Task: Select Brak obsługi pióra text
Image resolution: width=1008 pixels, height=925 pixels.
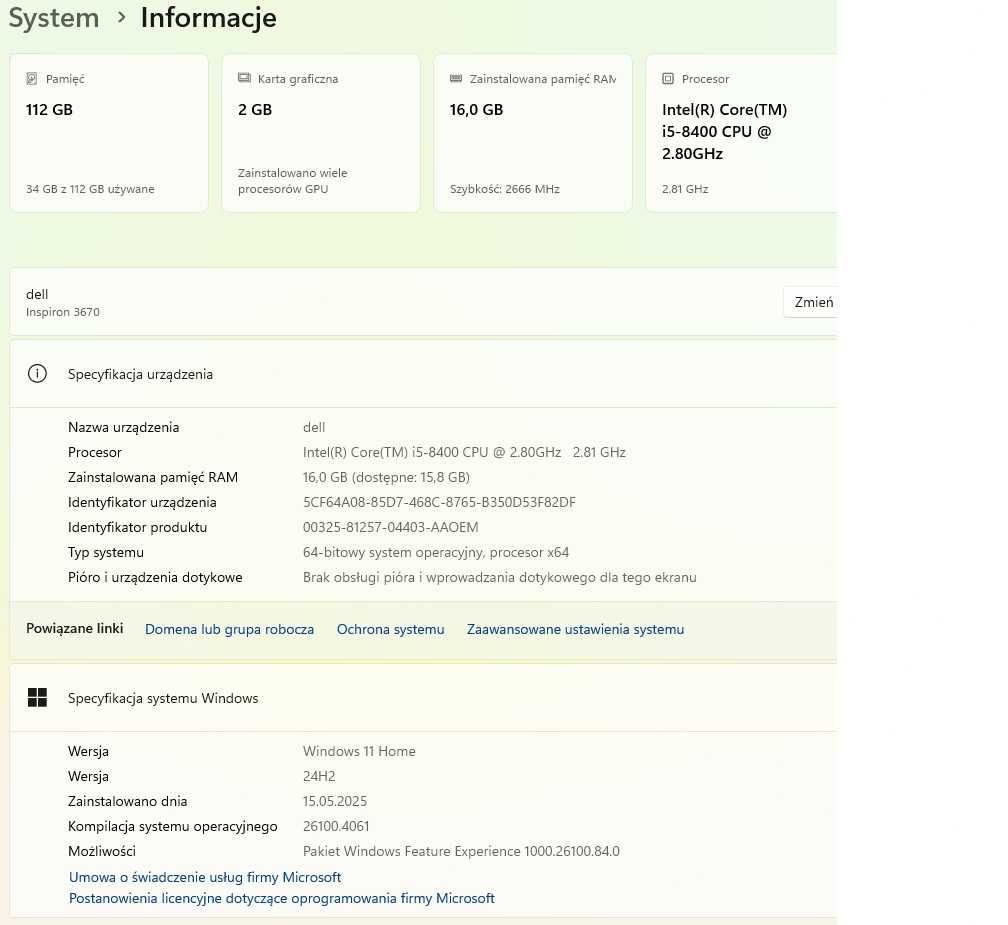Action: [x=500, y=578]
